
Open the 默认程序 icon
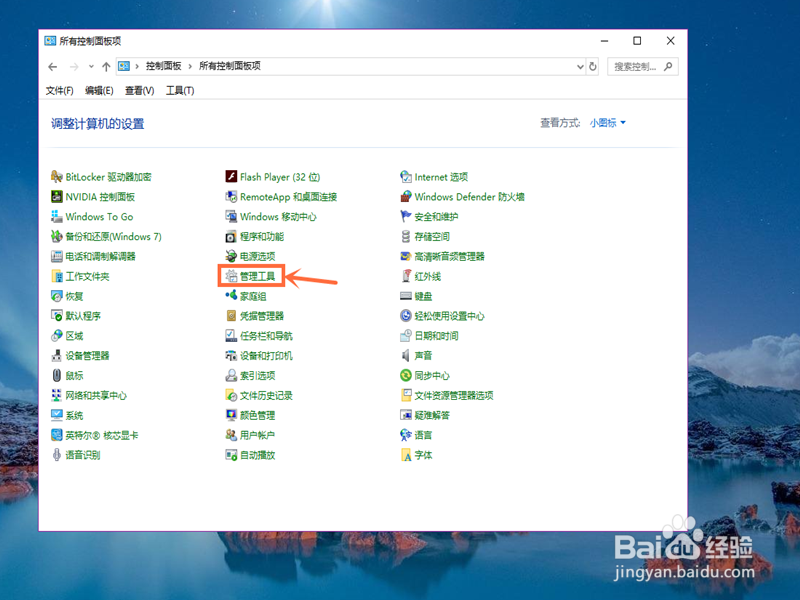pyautogui.click(x=57, y=316)
